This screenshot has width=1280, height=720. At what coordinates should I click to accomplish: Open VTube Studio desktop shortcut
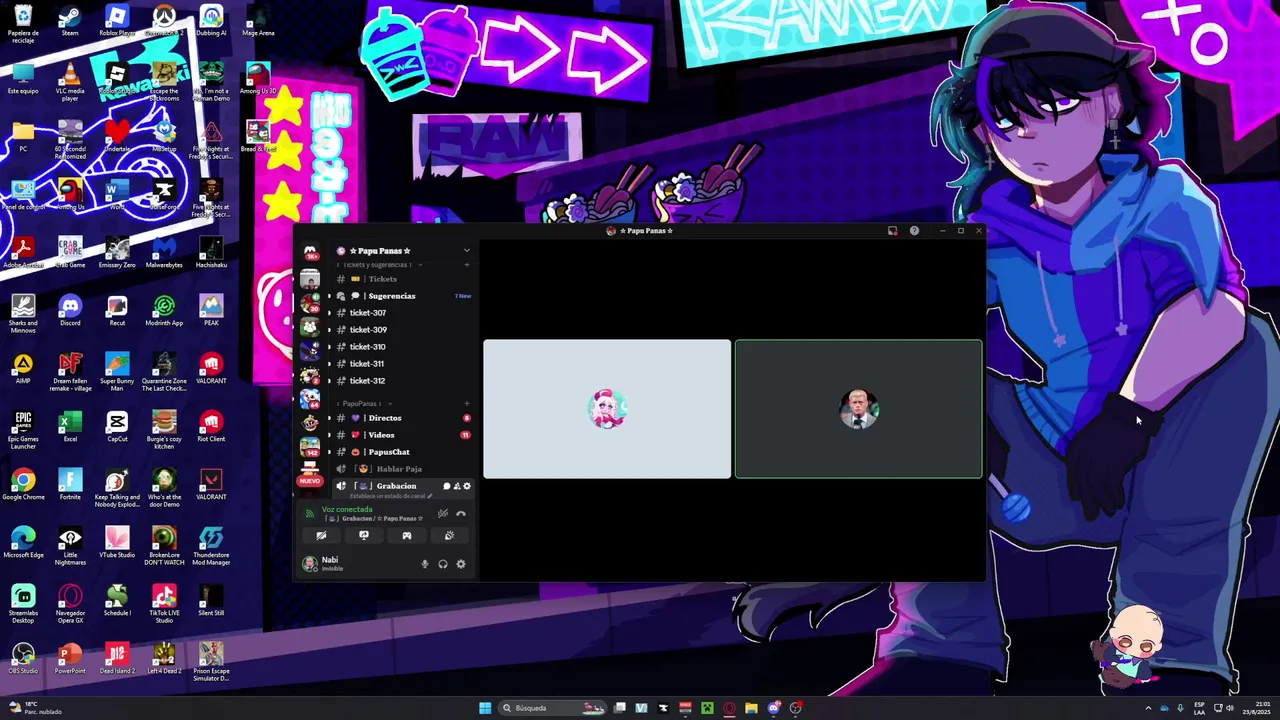(x=117, y=542)
